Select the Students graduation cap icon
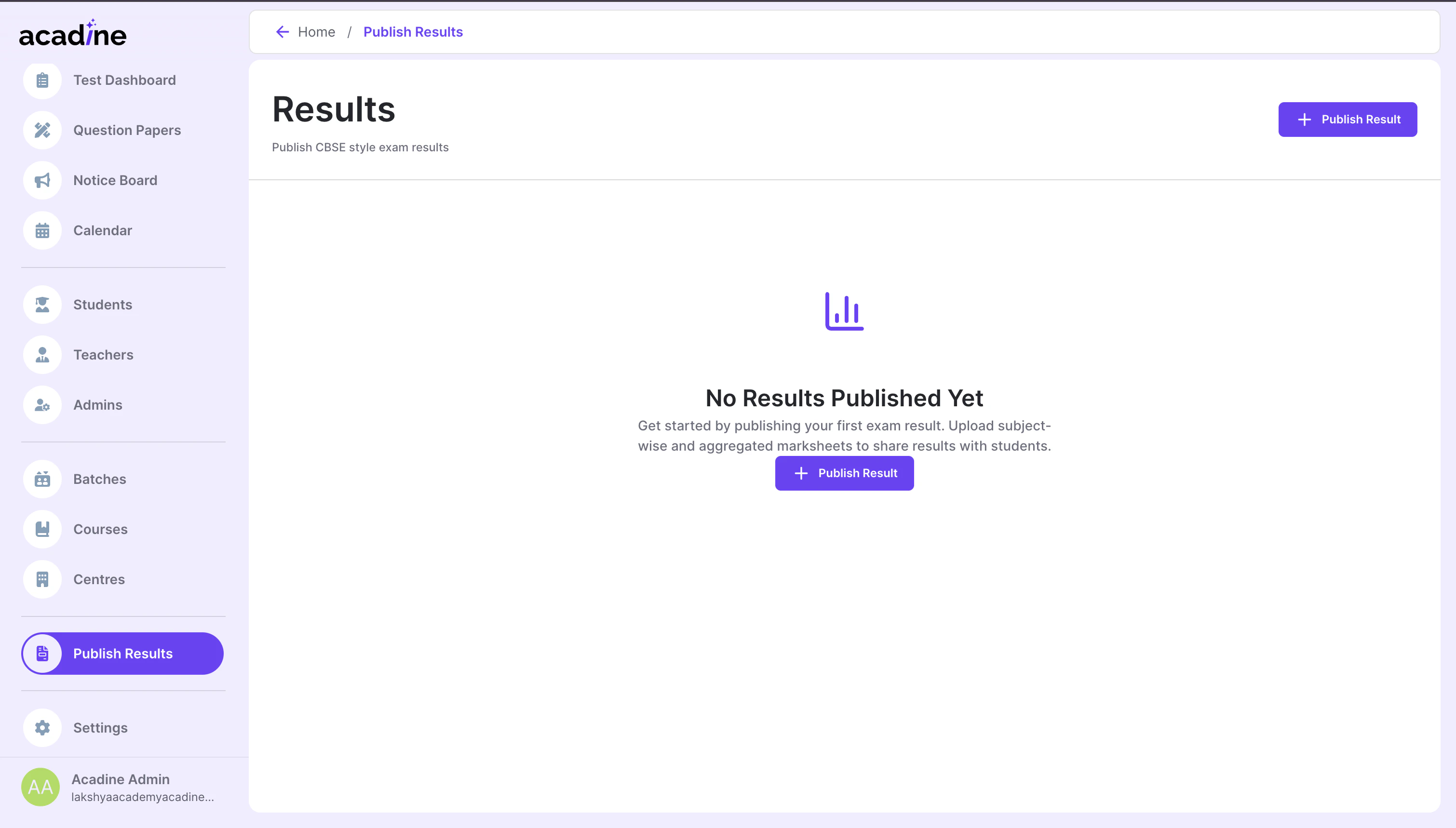The width and height of the screenshot is (1456, 828). [x=42, y=304]
